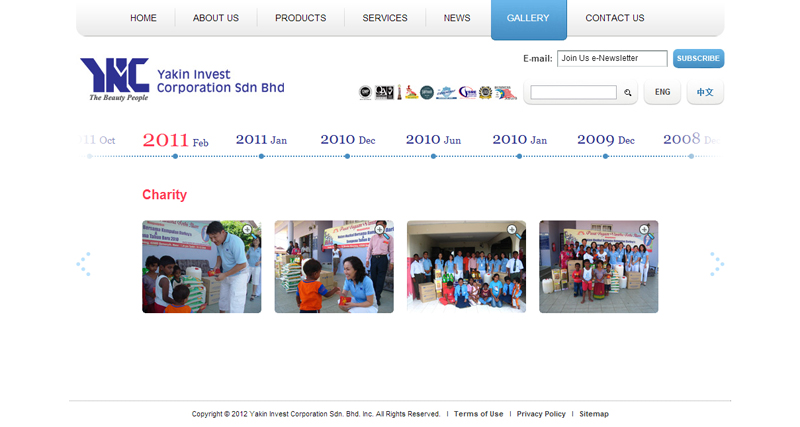Click plus icon on second charity photo

point(379,230)
